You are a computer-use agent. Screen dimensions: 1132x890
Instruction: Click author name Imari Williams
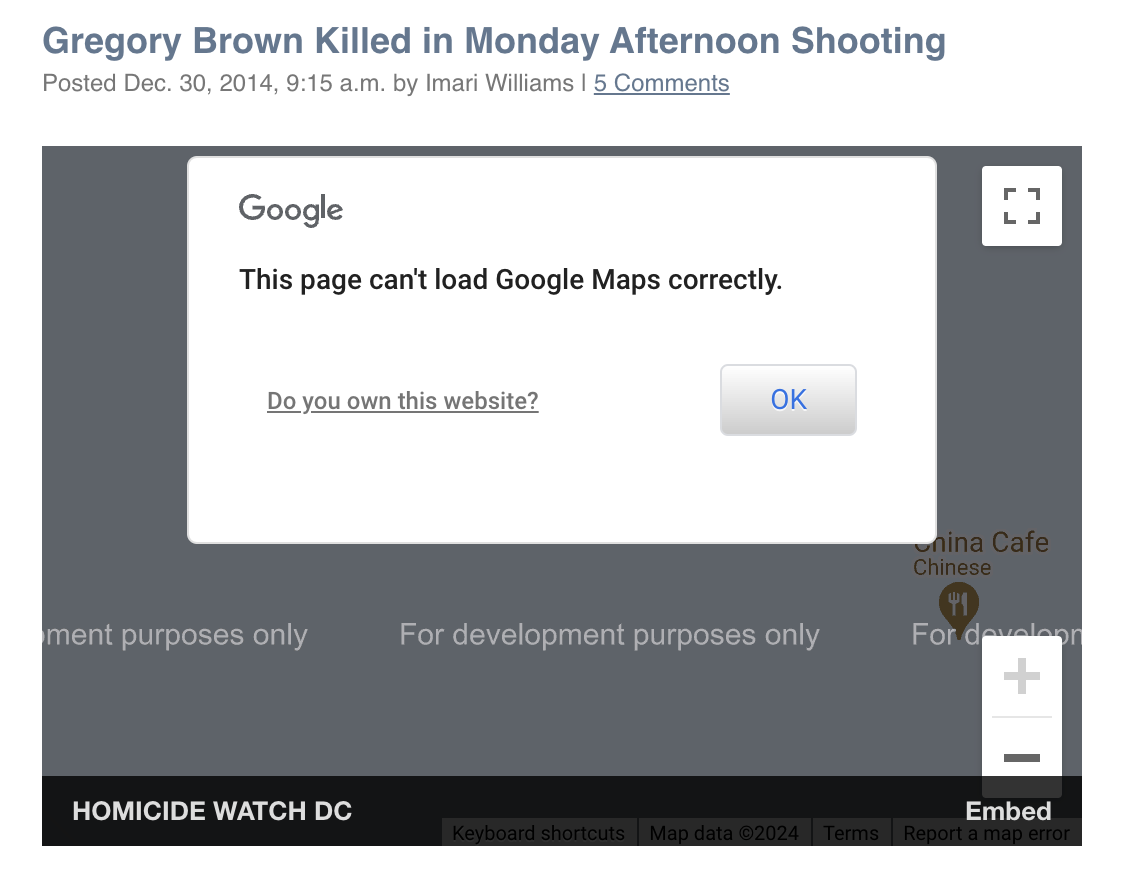tap(499, 83)
